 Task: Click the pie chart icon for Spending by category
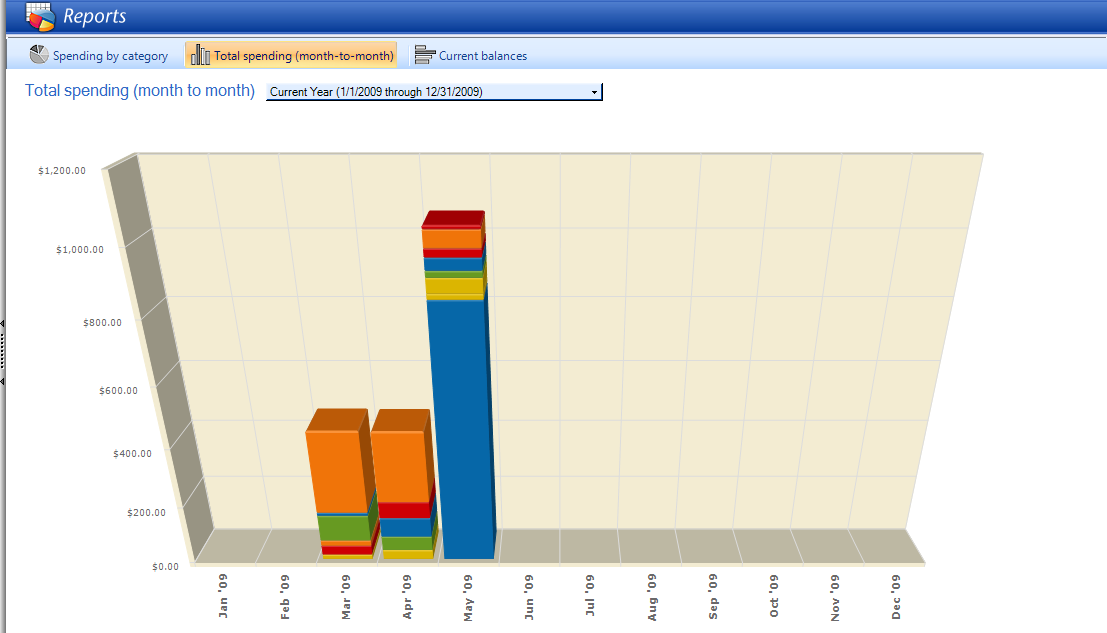39,54
